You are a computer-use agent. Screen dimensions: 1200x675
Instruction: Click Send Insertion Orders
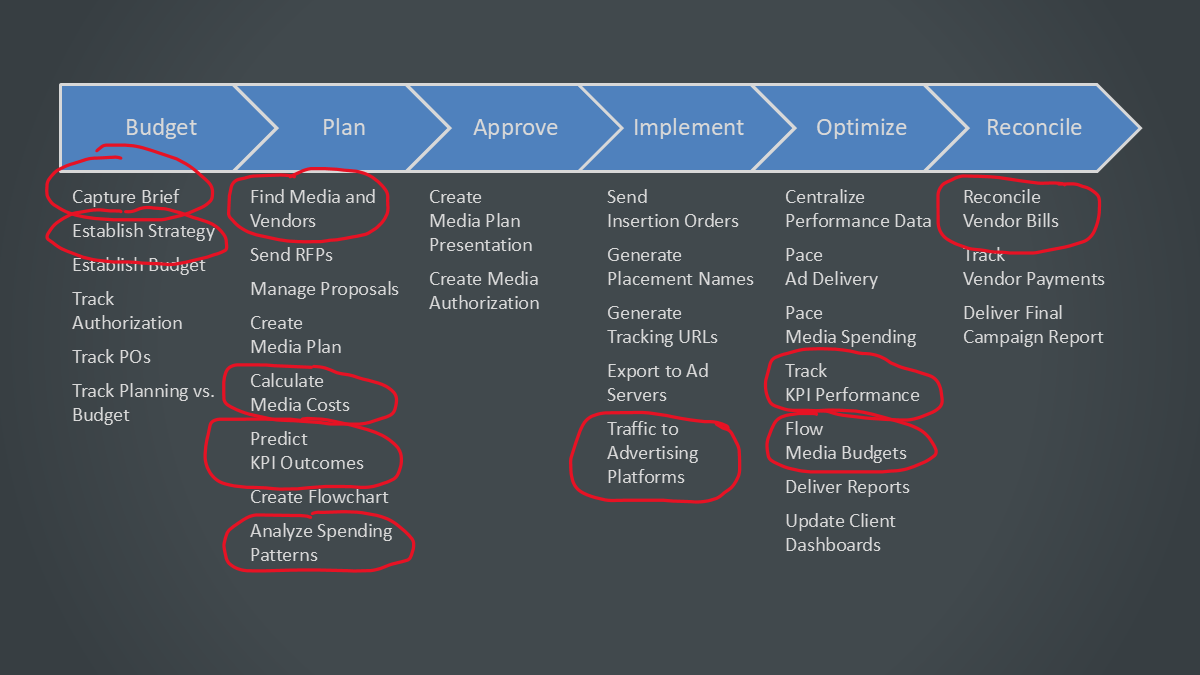coord(672,209)
